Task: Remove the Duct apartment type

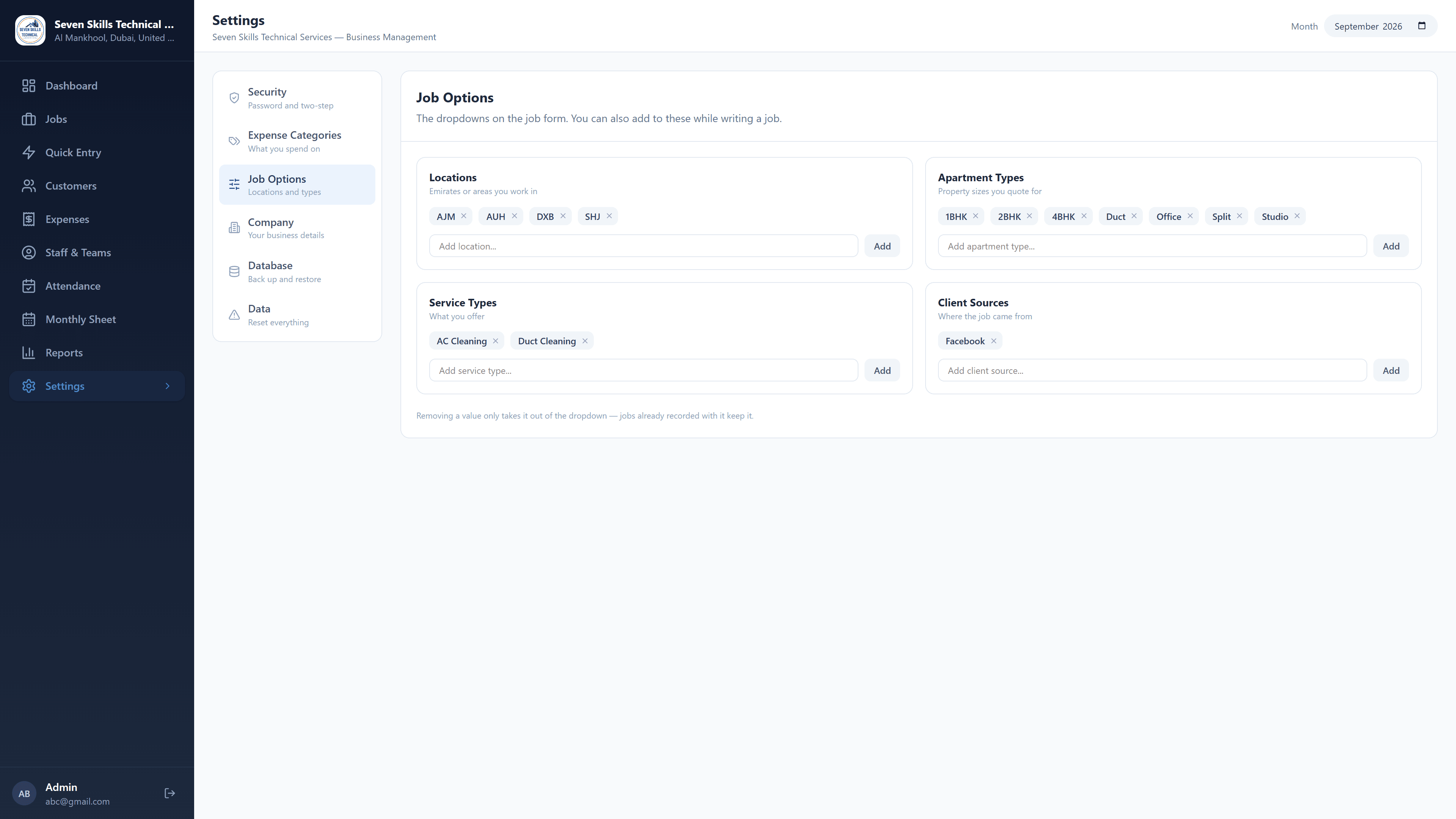Action: [1134, 216]
